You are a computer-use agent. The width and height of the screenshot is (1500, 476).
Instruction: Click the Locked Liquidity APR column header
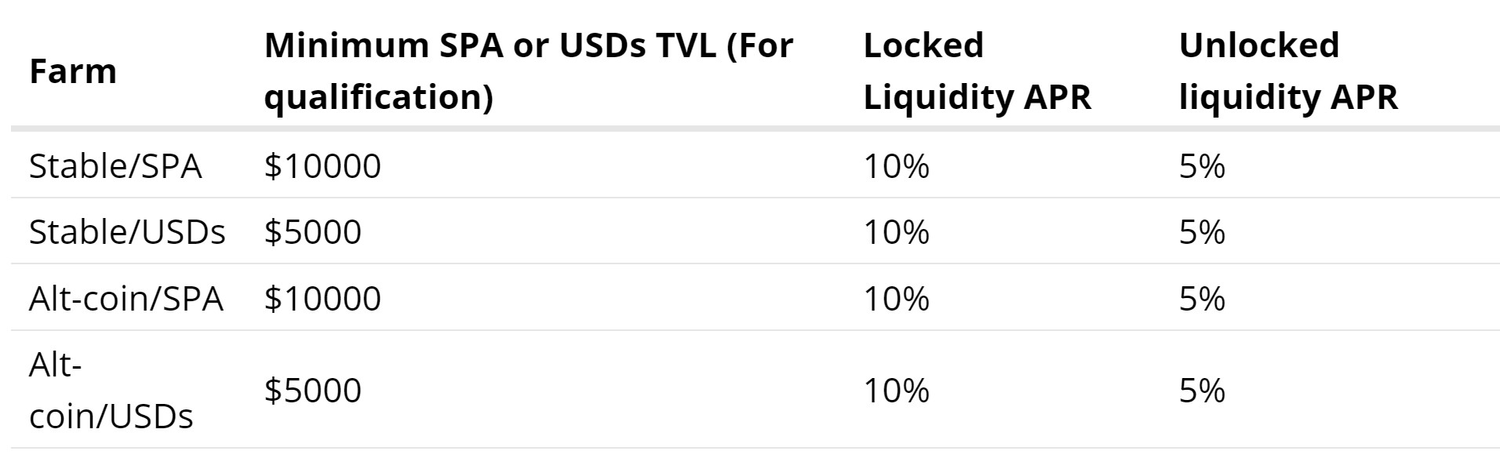(976, 73)
